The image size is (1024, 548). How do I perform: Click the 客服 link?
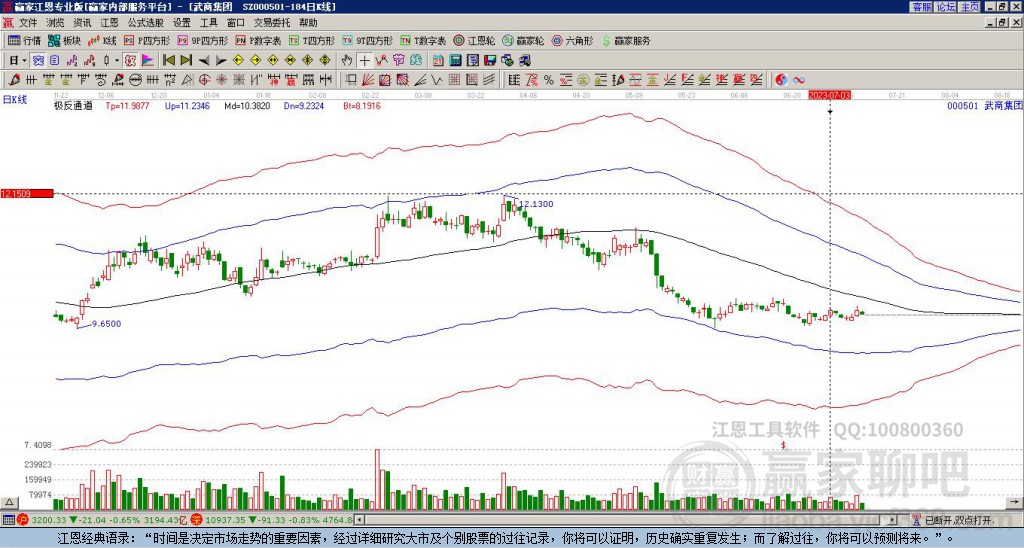point(922,7)
